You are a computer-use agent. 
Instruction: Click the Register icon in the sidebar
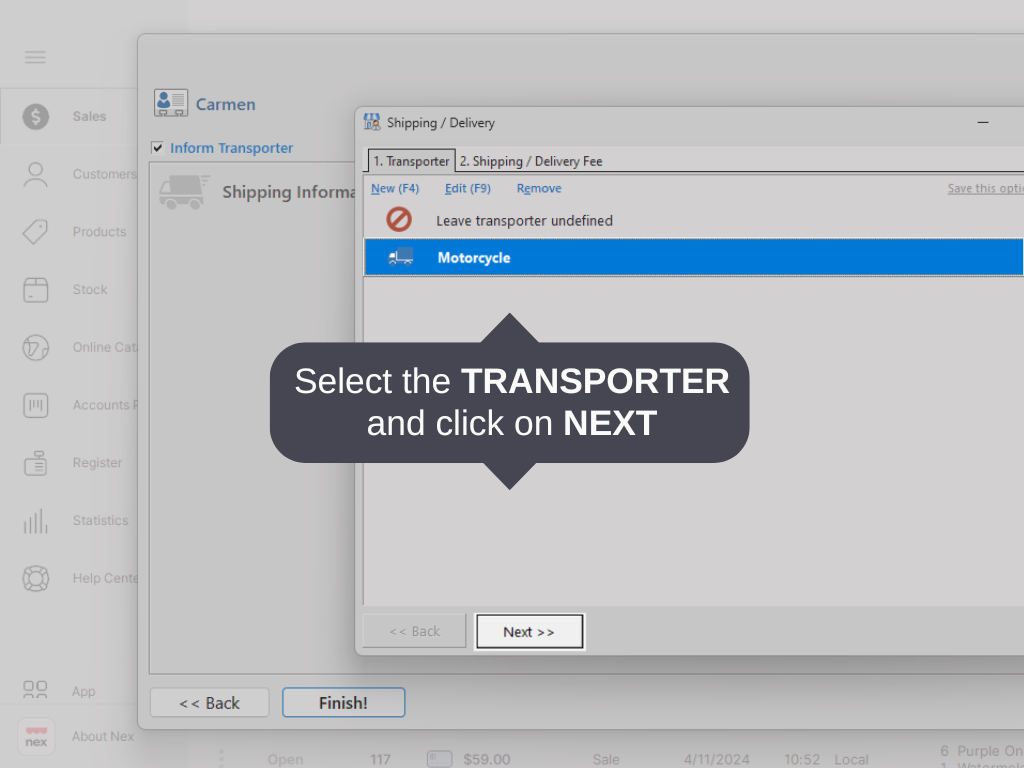pyautogui.click(x=35, y=463)
